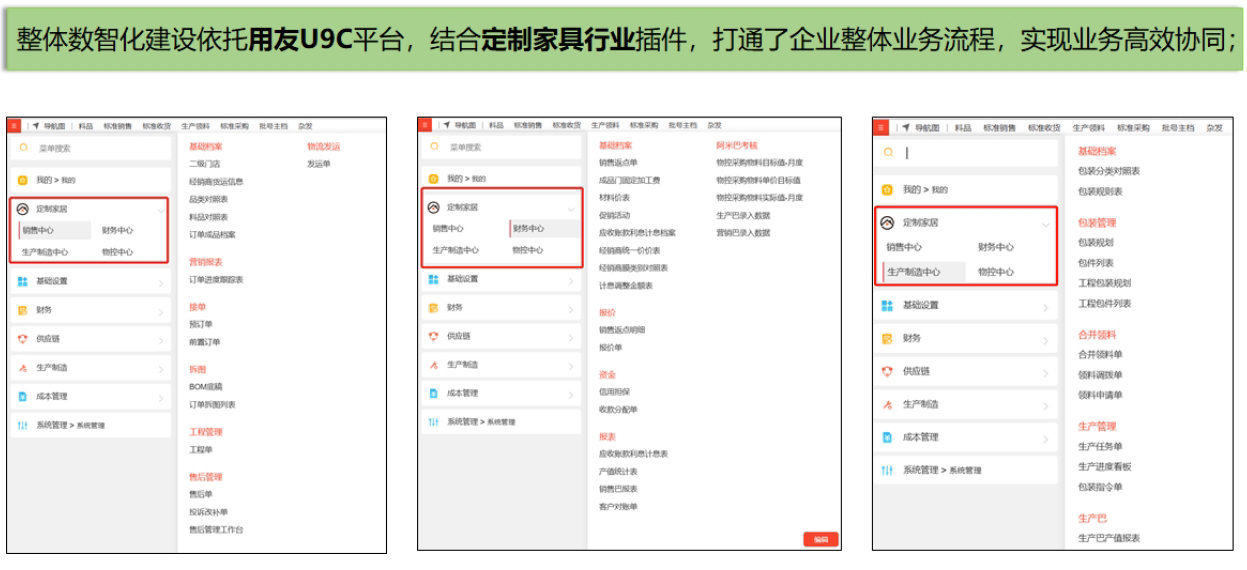Image resolution: width=1247 pixels, height=570 pixels.
Task: Click 成本管理 document icon in the middle screenshot
Action: 433,394
